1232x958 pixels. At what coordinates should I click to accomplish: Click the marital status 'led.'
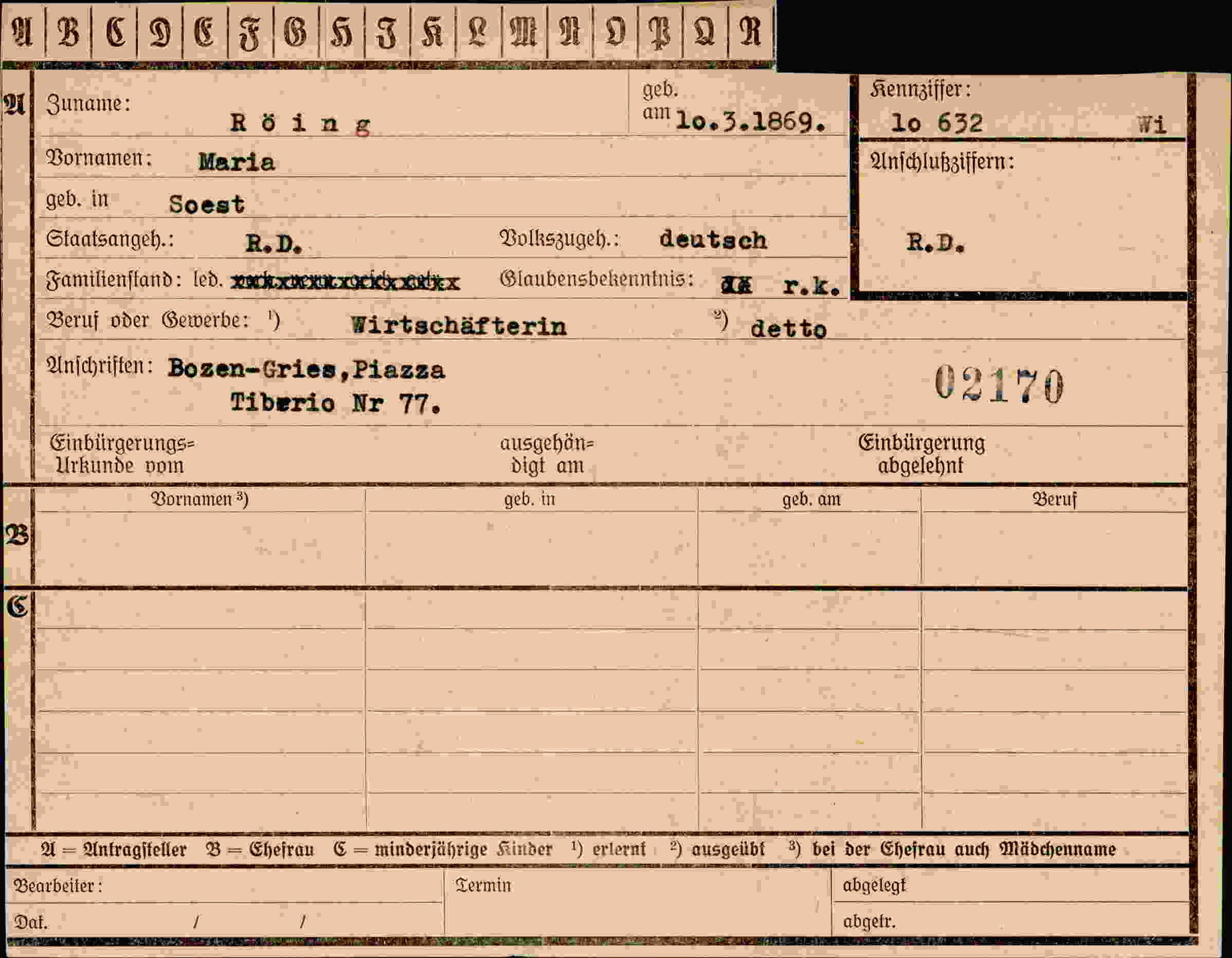point(208,280)
